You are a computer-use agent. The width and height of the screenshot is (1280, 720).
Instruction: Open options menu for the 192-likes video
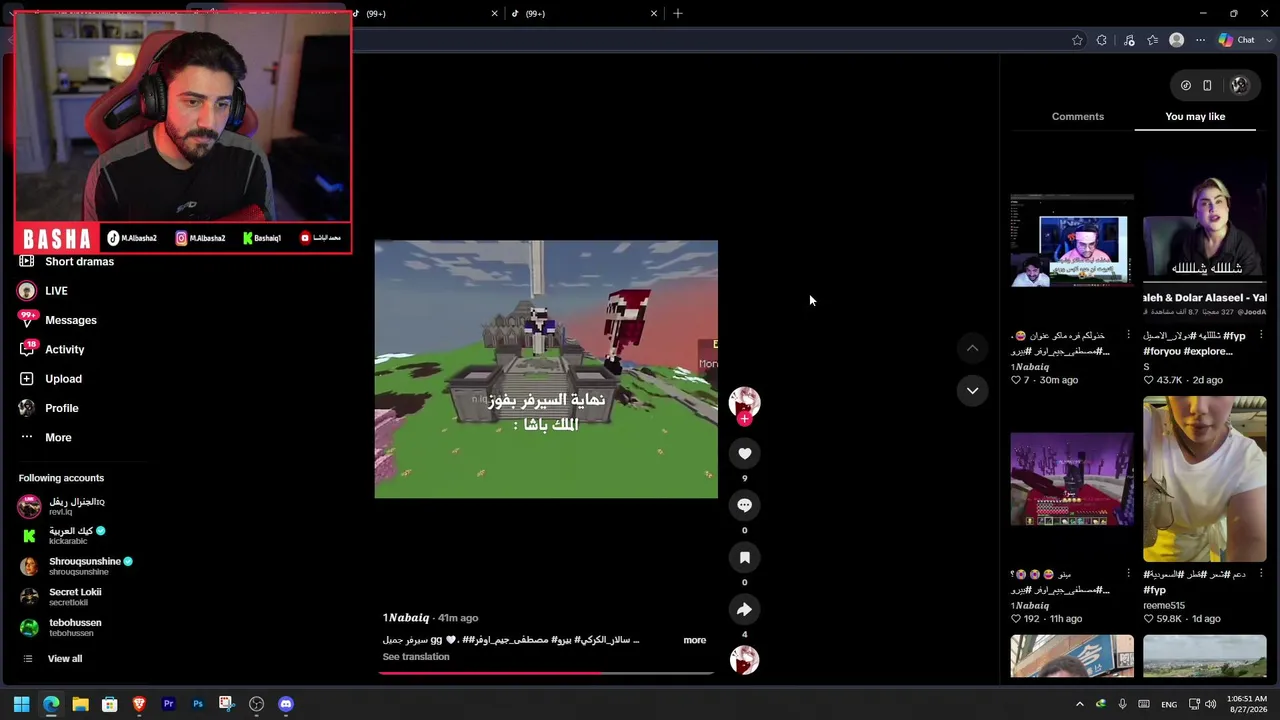(1128, 574)
